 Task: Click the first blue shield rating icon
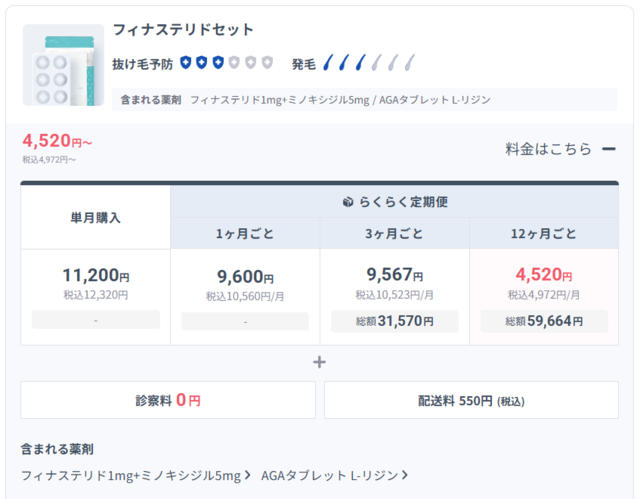[x=186, y=63]
